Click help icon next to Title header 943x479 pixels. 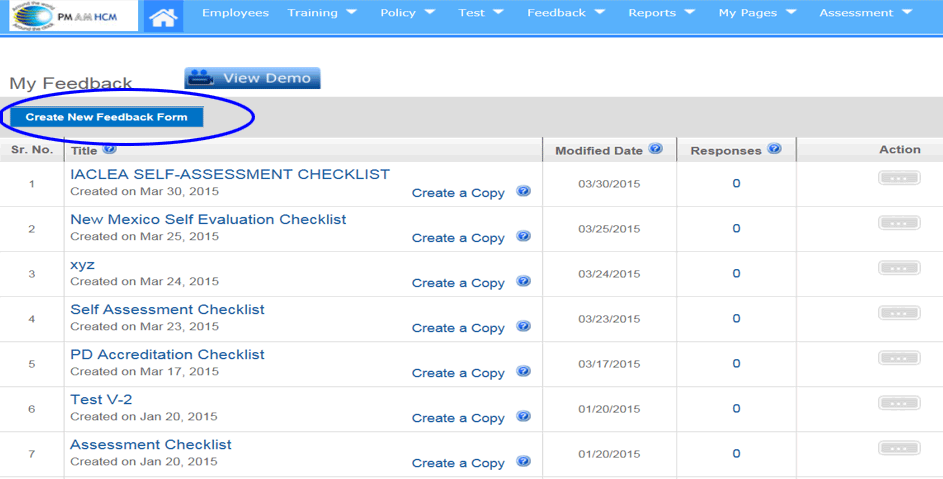pyautogui.click(x=110, y=150)
